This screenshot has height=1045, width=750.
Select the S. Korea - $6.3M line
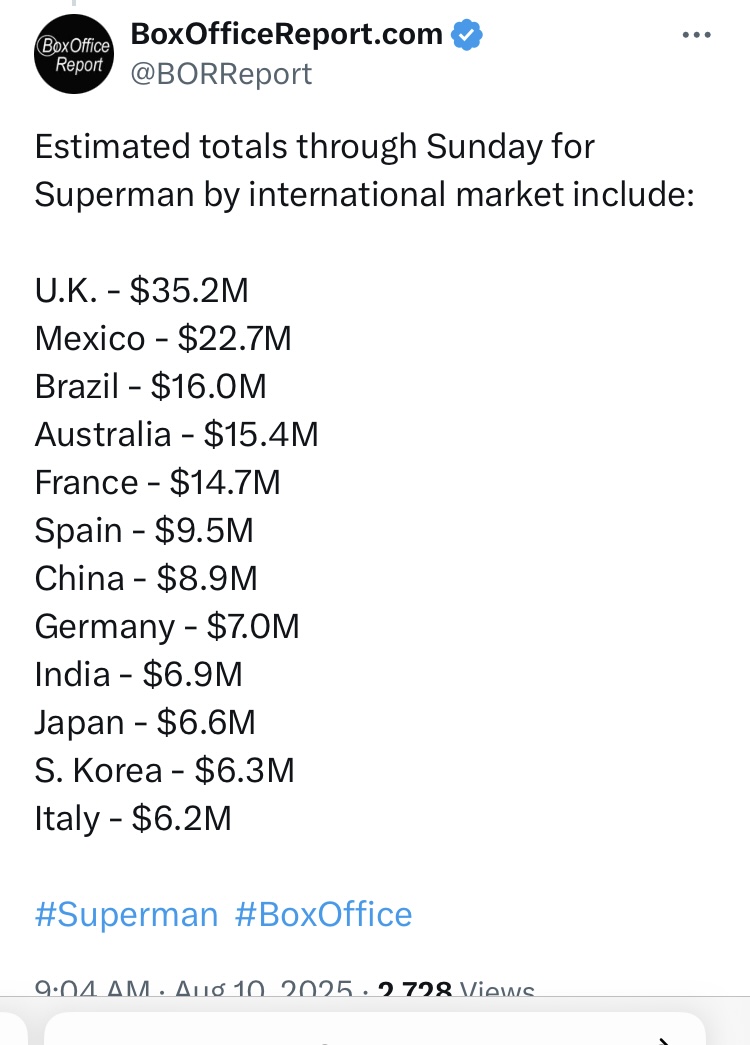(x=165, y=770)
